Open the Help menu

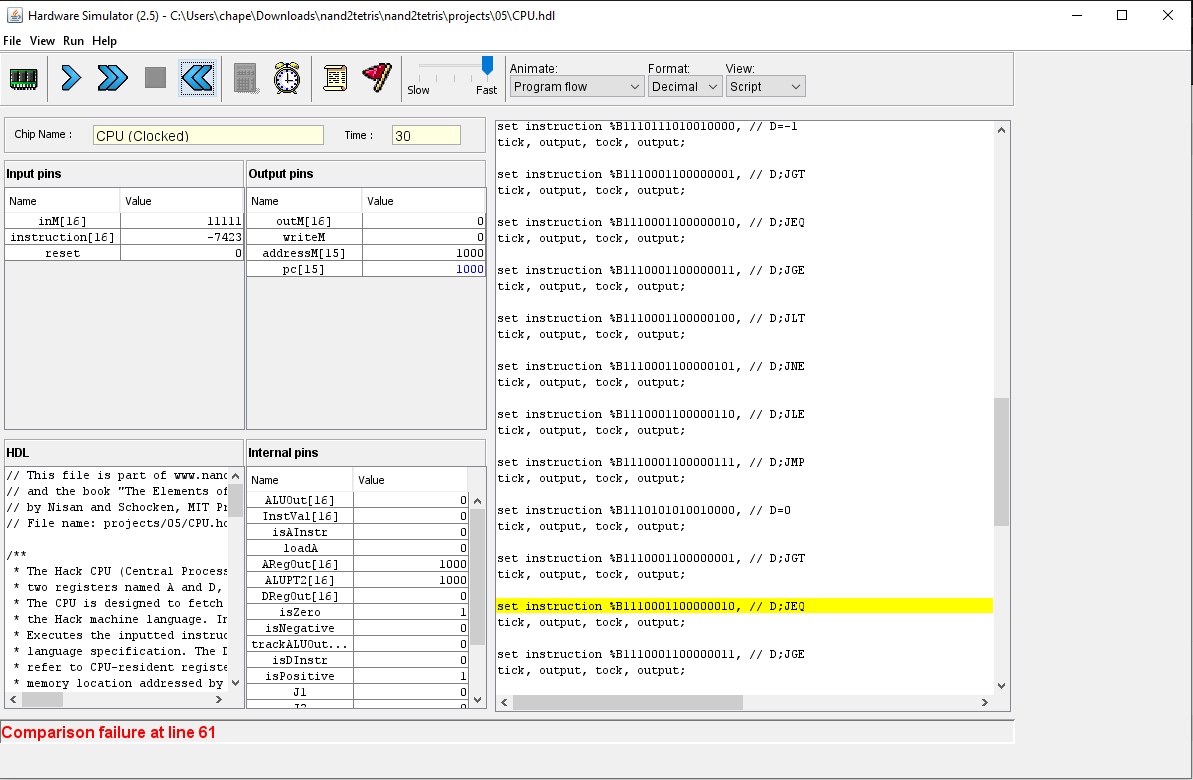104,41
